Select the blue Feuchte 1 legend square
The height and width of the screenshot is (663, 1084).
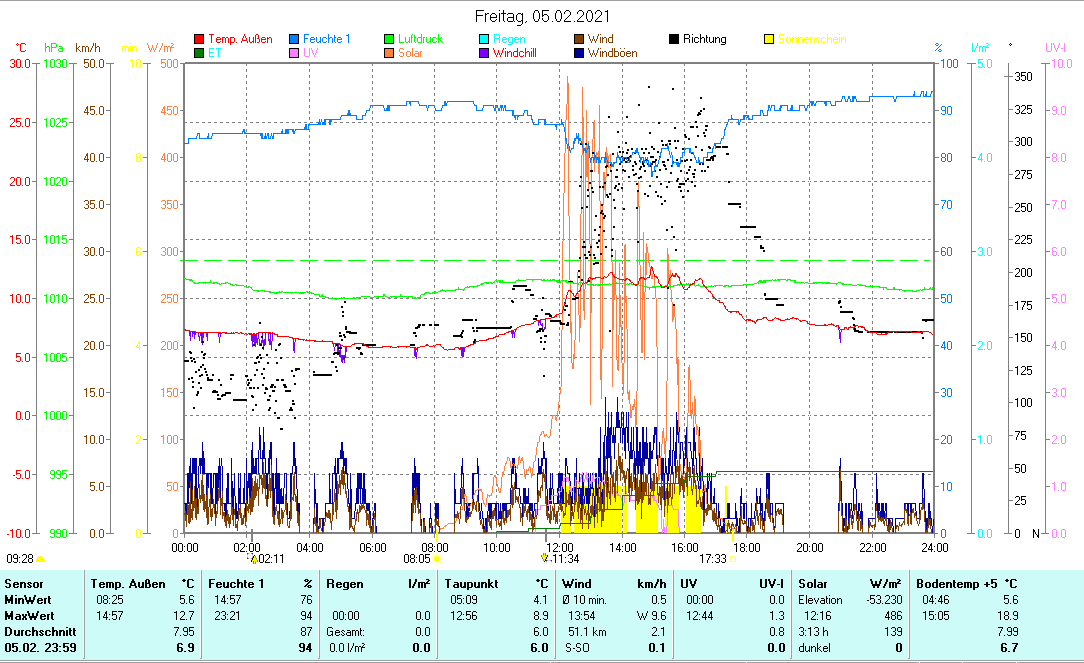coord(295,40)
